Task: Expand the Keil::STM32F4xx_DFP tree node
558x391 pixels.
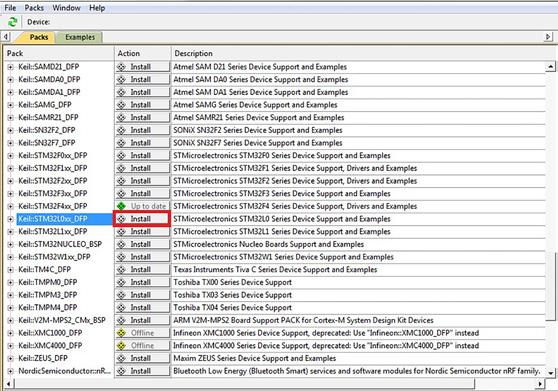Action: pyautogui.click(x=10, y=206)
